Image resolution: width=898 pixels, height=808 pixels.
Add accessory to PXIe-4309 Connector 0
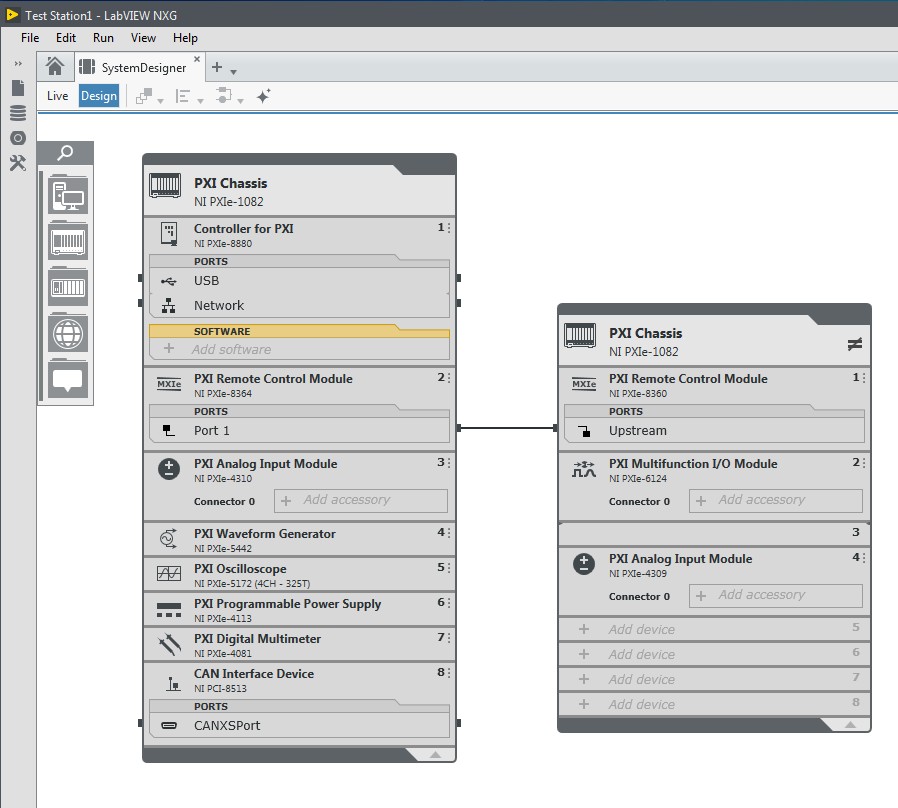click(x=776, y=596)
